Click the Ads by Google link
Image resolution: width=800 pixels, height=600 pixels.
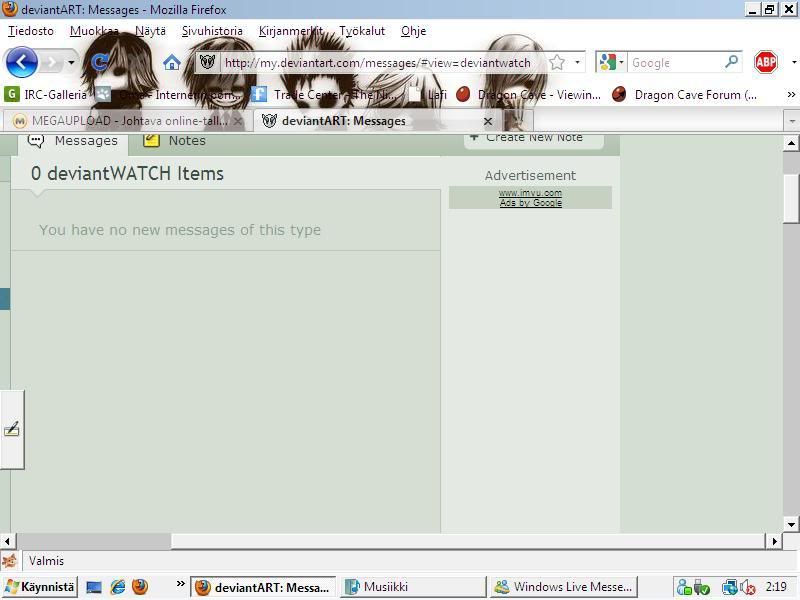coord(531,203)
